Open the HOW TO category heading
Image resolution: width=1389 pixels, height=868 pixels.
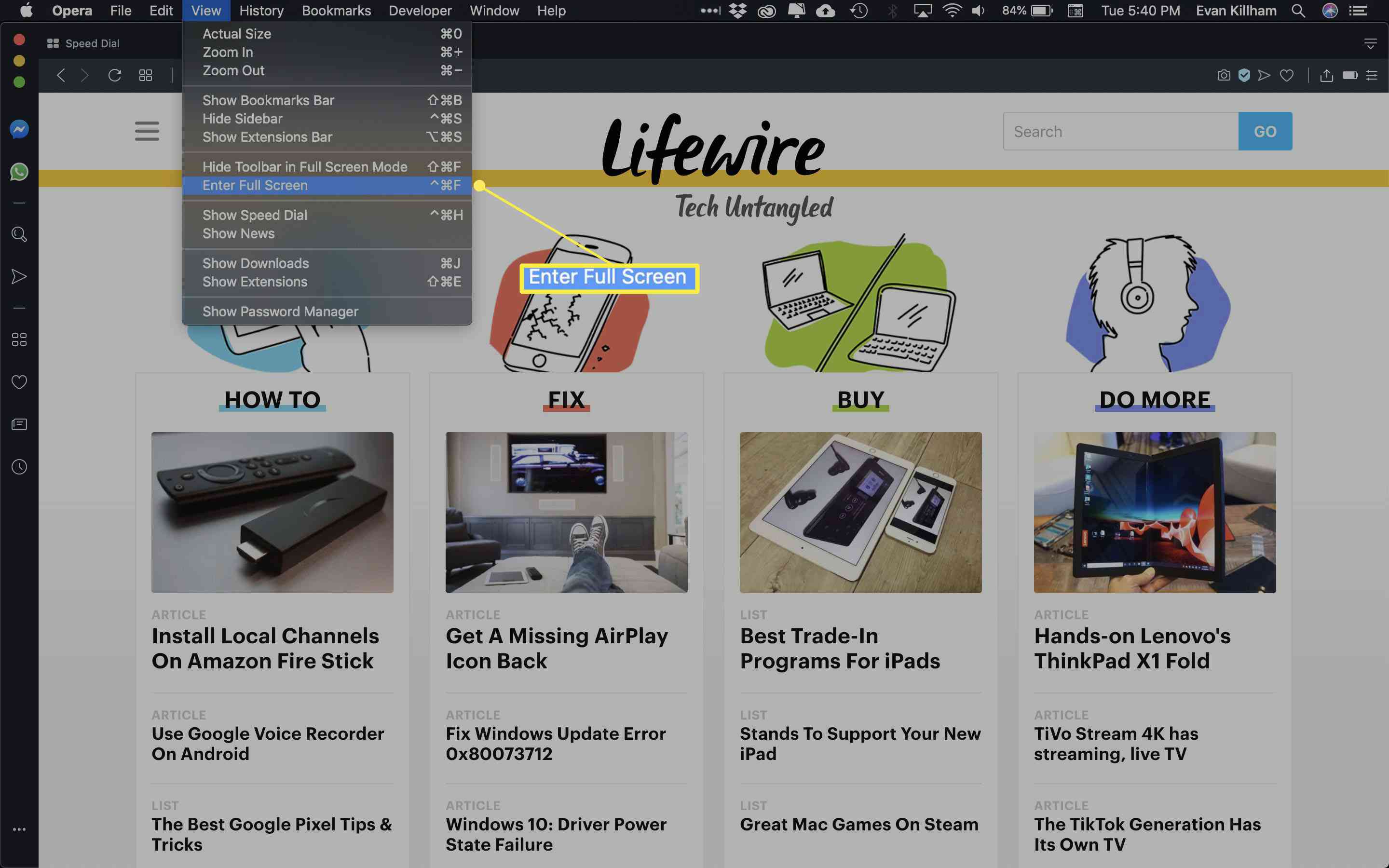[272, 400]
